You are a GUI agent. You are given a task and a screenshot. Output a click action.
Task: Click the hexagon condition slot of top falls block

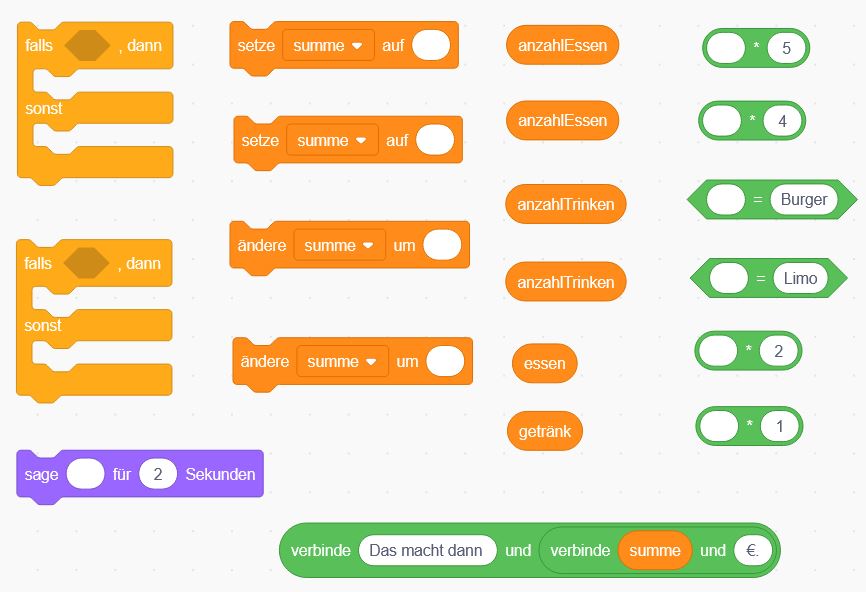pyautogui.click(x=87, y=45)
